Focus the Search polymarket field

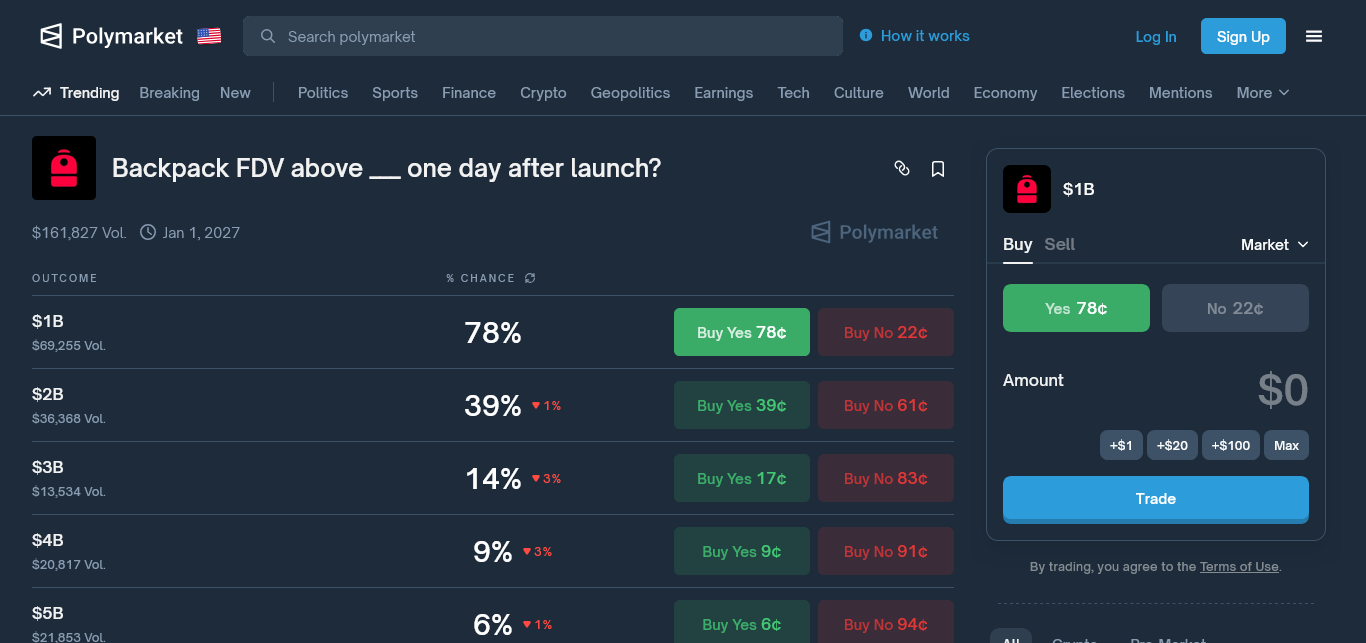tap(543, 37)
